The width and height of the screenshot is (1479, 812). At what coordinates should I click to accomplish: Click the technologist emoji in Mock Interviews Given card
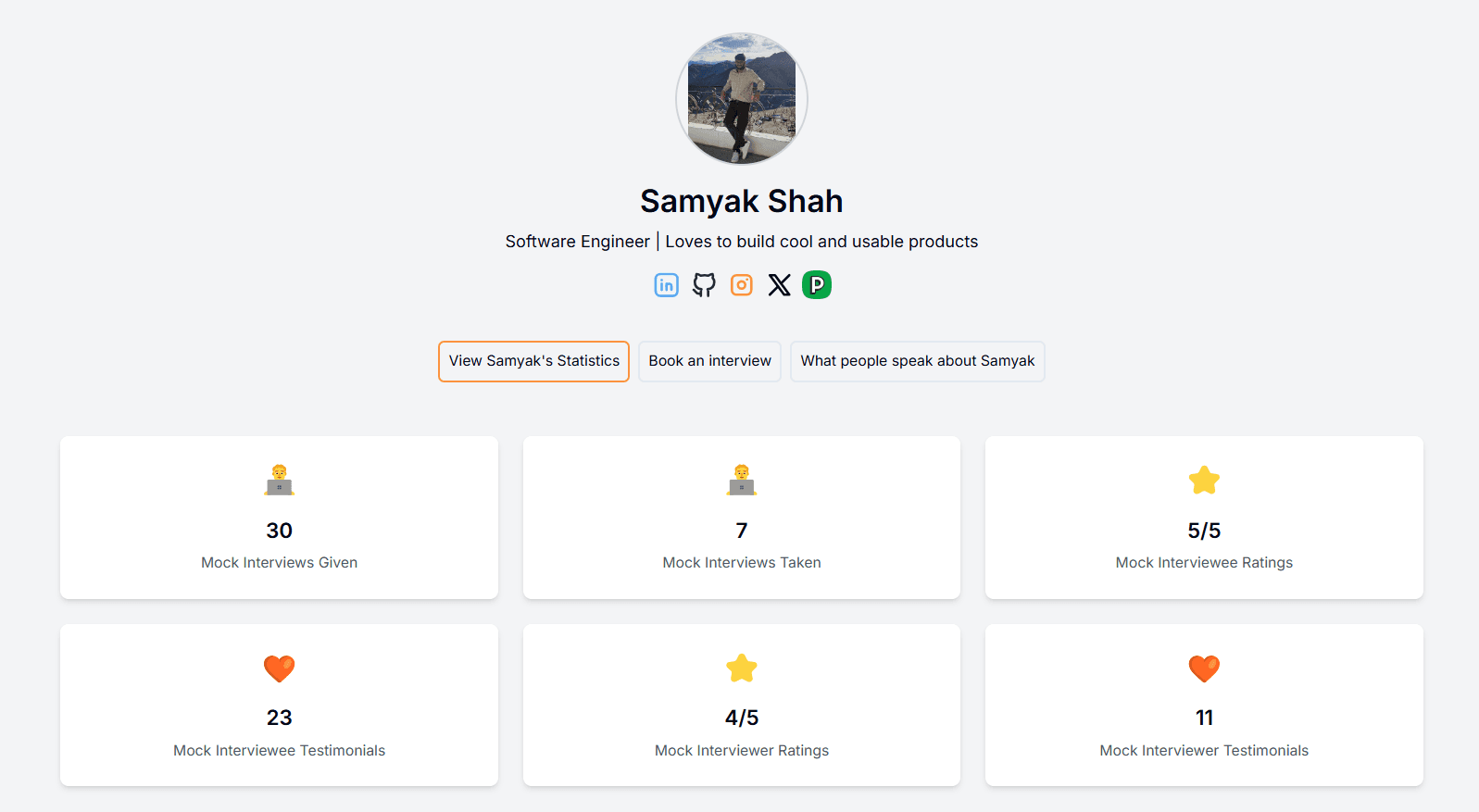point(279,480)
